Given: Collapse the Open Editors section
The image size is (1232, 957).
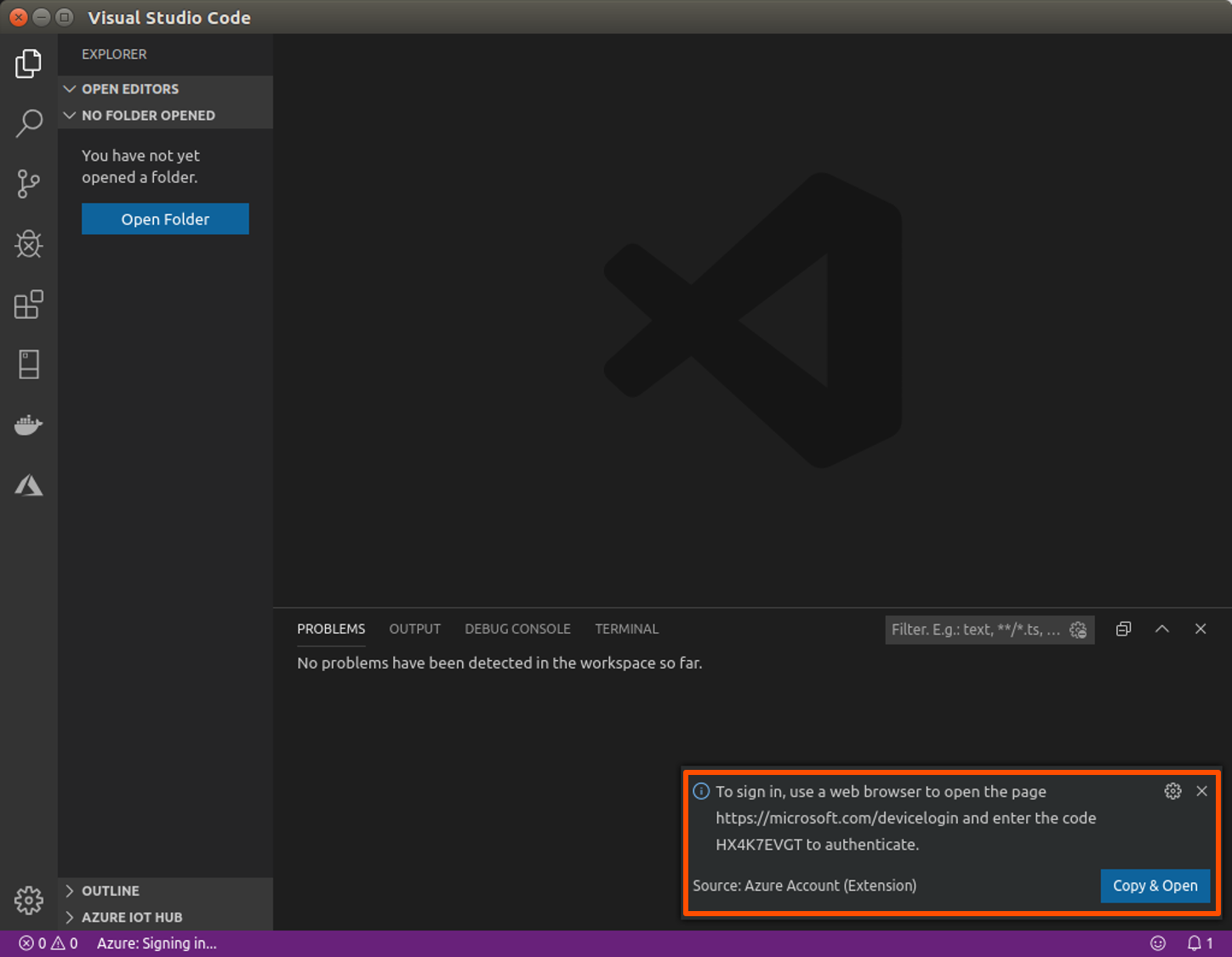Looking at the screenshot, I should coord(165,88).
